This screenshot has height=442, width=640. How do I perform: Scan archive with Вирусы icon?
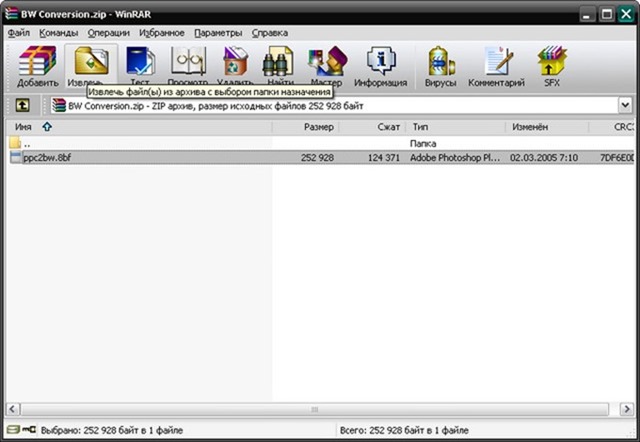tap(441, 61)
